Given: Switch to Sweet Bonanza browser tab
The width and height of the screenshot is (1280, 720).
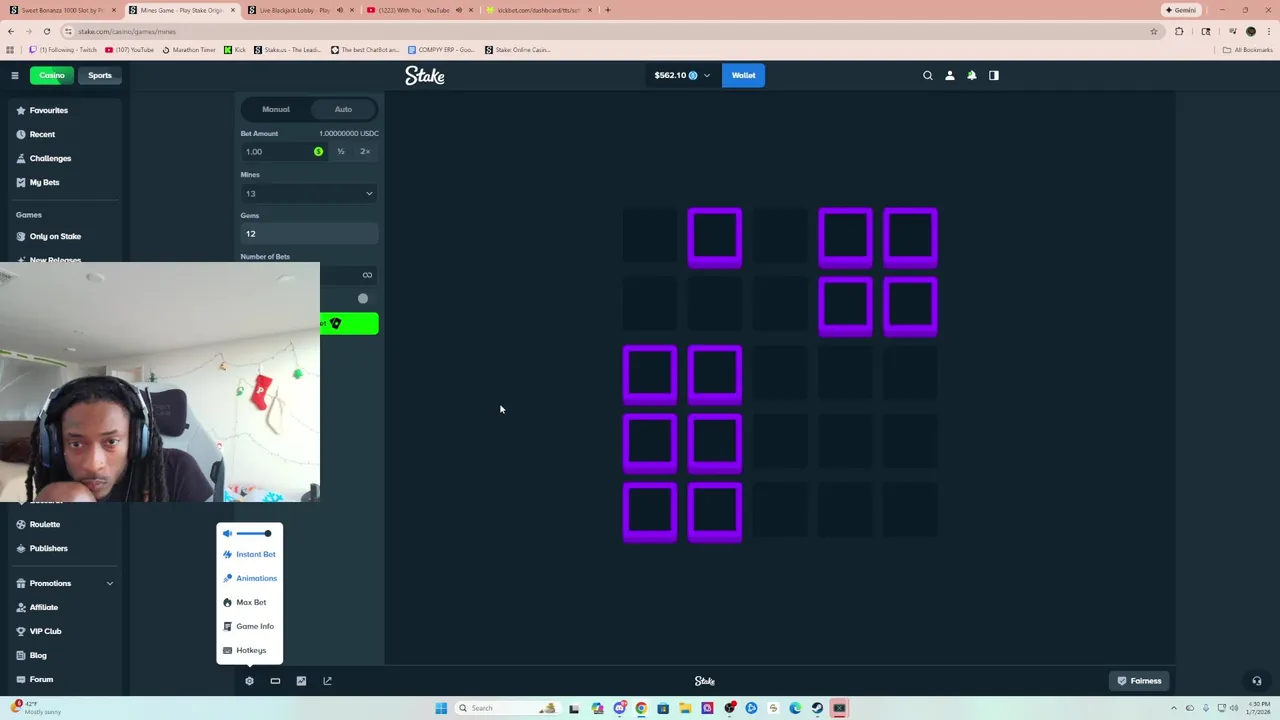Looking at the screenshot, I should [x=63, y=10].
